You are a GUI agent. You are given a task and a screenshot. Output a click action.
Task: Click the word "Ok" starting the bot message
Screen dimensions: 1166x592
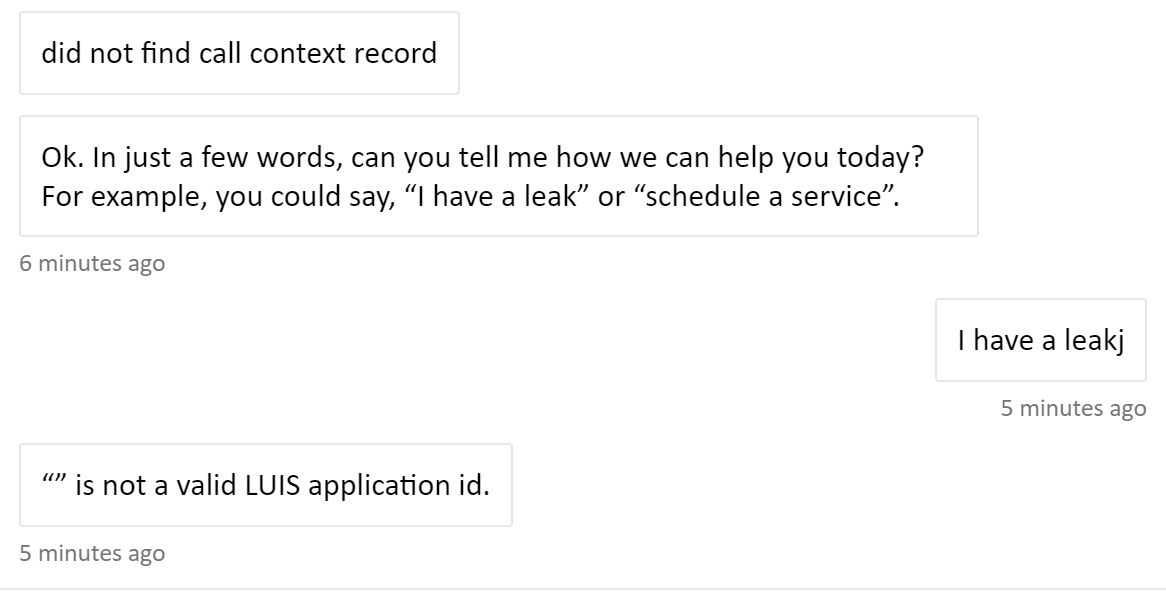coord(58,157)
